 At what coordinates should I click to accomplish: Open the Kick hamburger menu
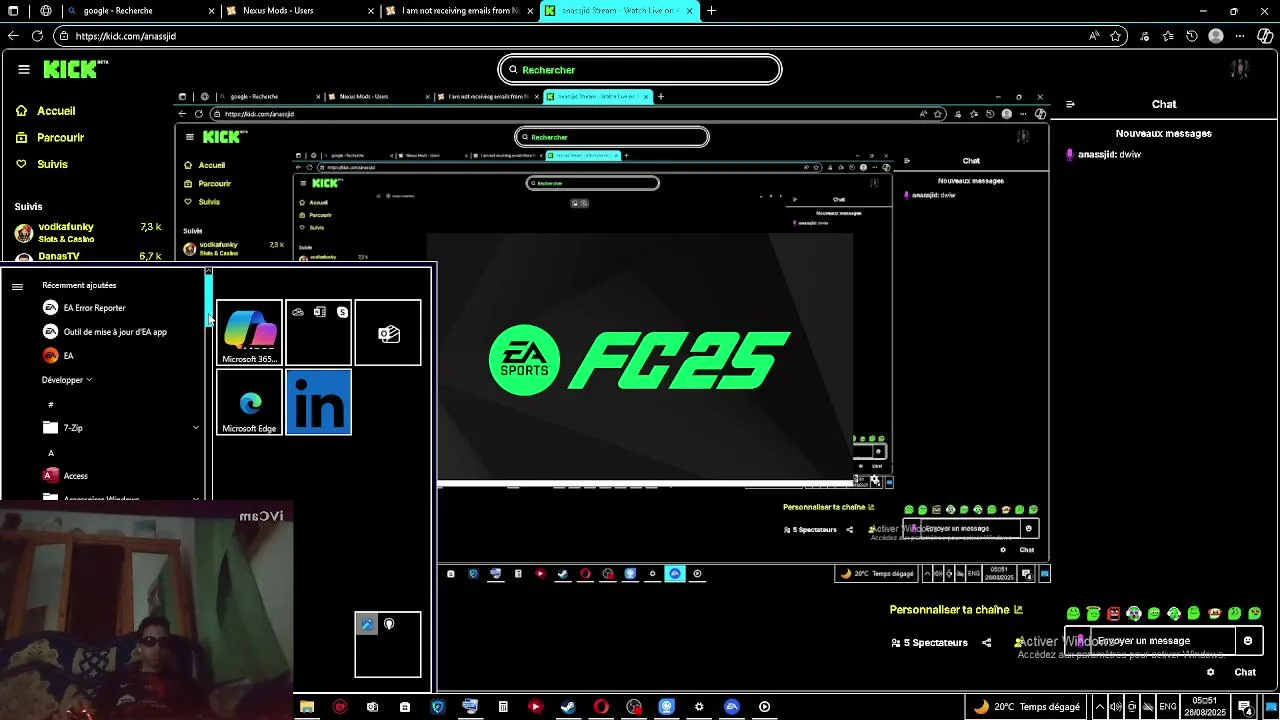coord(23,70)
